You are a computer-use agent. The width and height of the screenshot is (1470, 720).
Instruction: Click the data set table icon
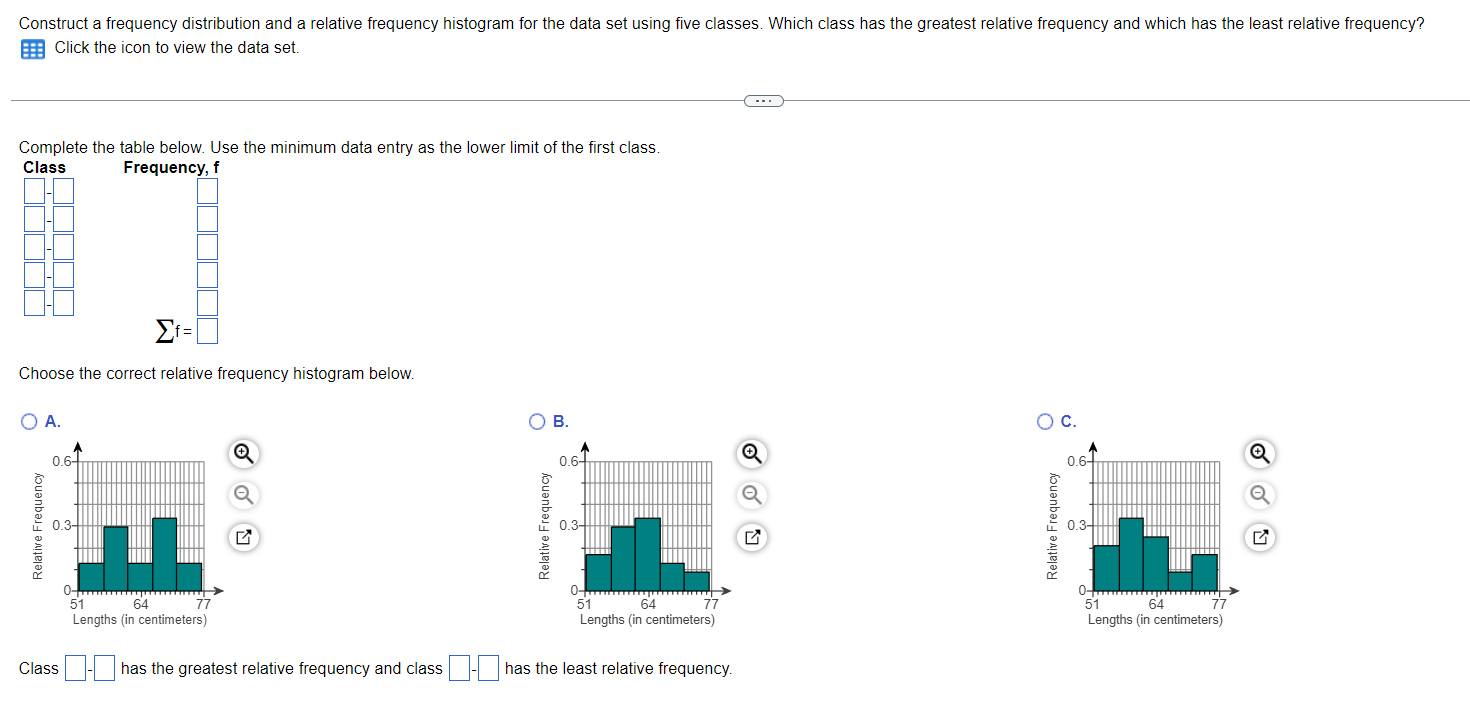[31, 48]
